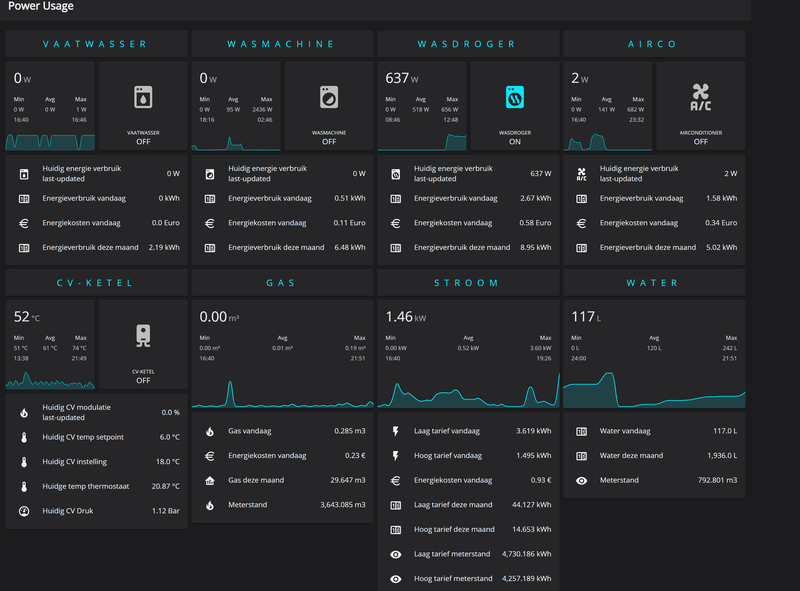The image size is (800, 591).
Task: Click euro icon for Airco 0.34 Euro row
Action: pos(581,223)
